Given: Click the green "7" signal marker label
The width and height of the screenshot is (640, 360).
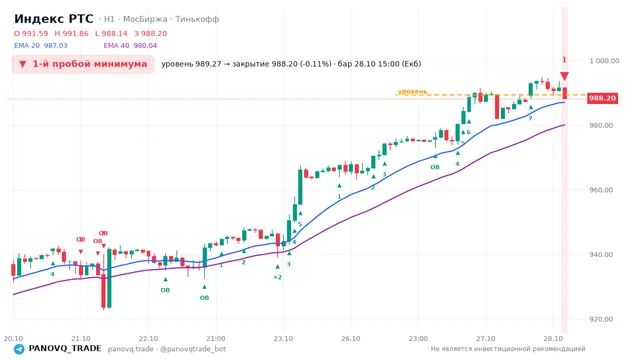Looking at the screenshot, I should tap(531, 118).
